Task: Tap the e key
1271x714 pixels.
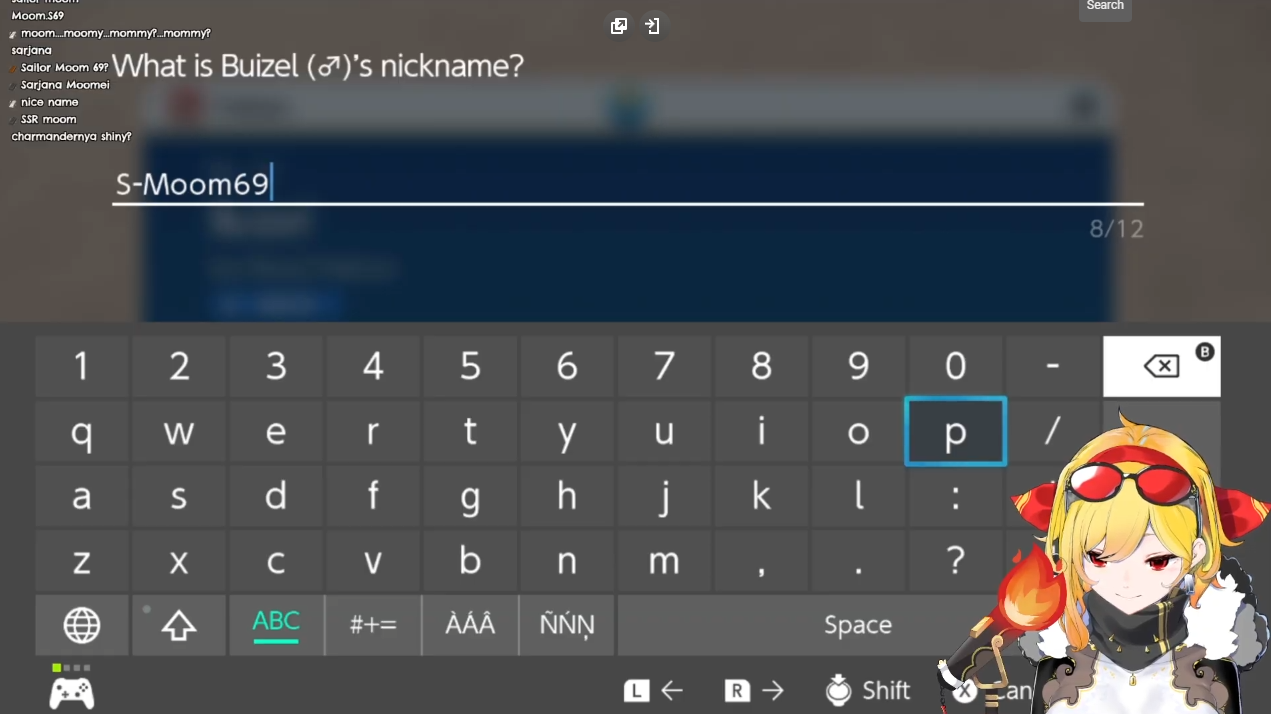Action: 276,431
